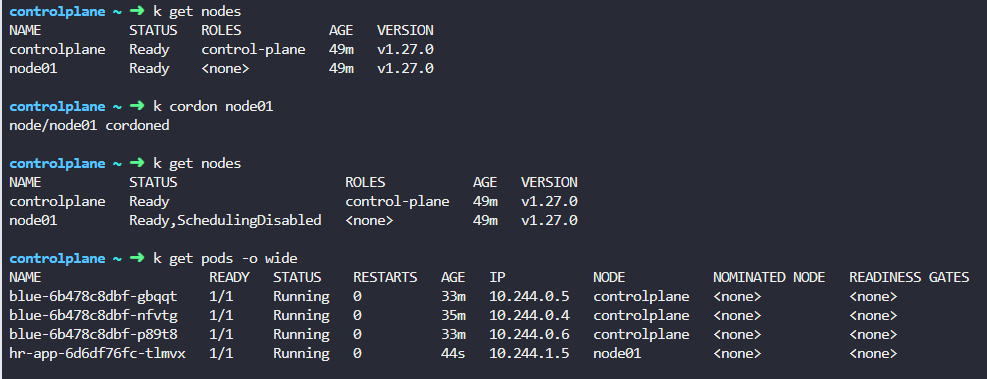Click nominated node <none> of blue-6b478c8dbf-gbqqt
Viewport: 987px width, 379px height.
[737, 297]
